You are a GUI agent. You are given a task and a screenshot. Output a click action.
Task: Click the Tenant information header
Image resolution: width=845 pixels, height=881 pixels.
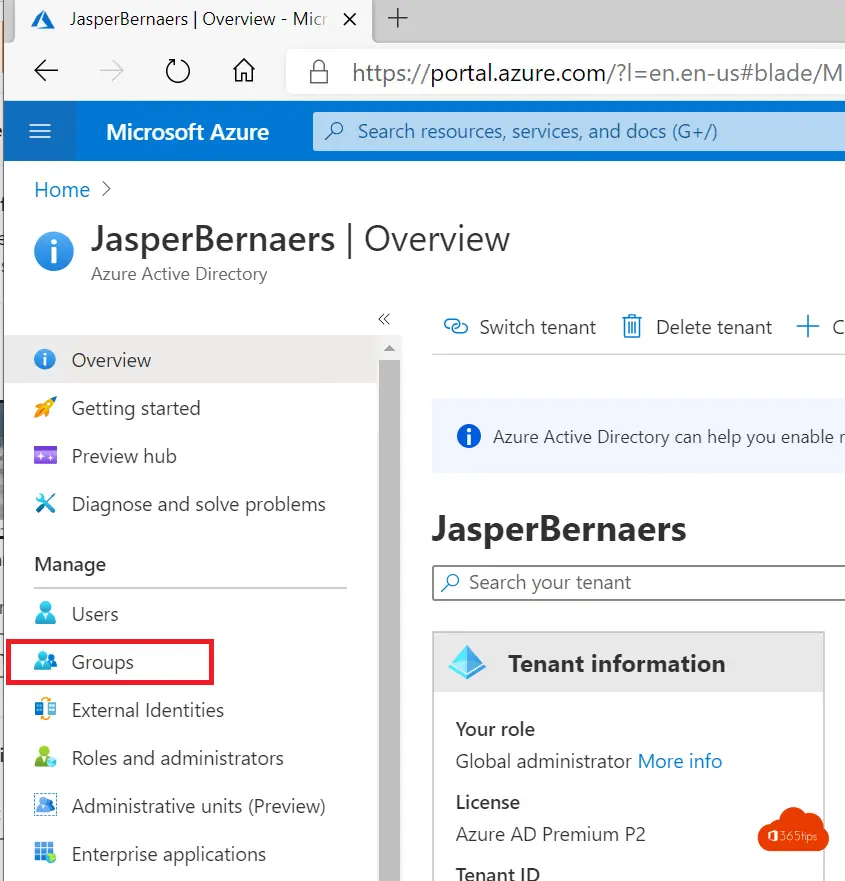coord(628,663)
